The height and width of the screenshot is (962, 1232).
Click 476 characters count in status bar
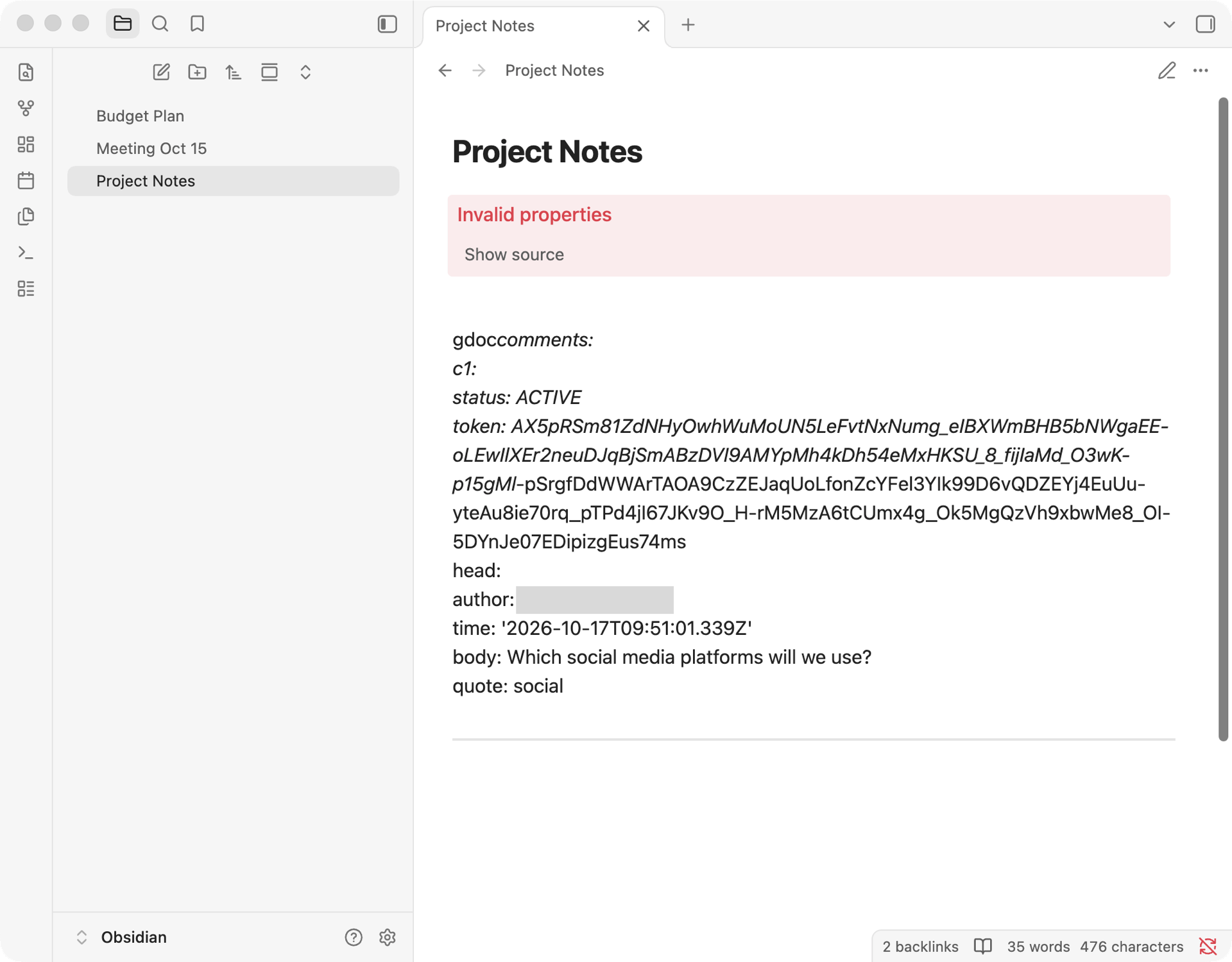pyautogui.click(x=1131, y=947)
